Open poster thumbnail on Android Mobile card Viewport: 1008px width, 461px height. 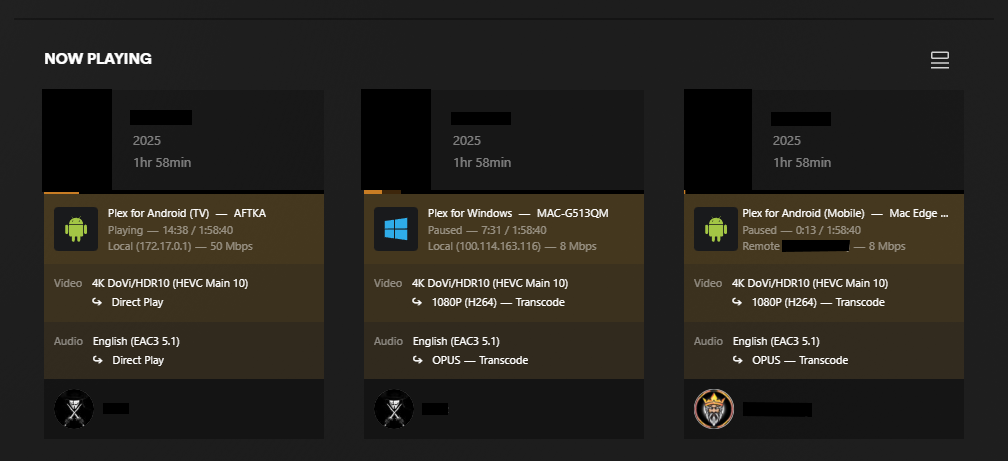pyautogui.click(x=717, y=140)
